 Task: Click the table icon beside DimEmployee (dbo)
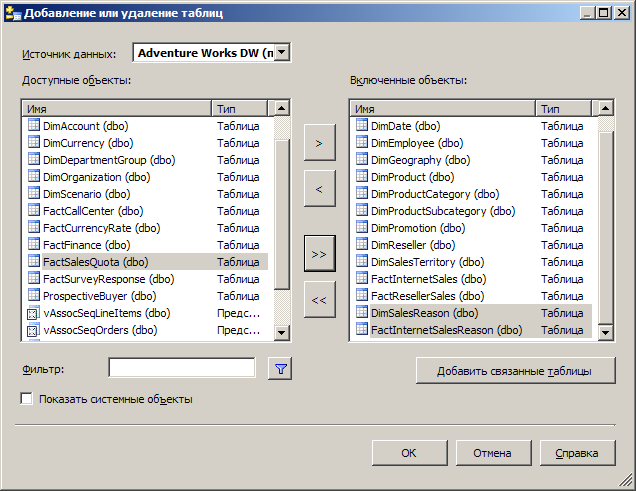tap(361, 142)
